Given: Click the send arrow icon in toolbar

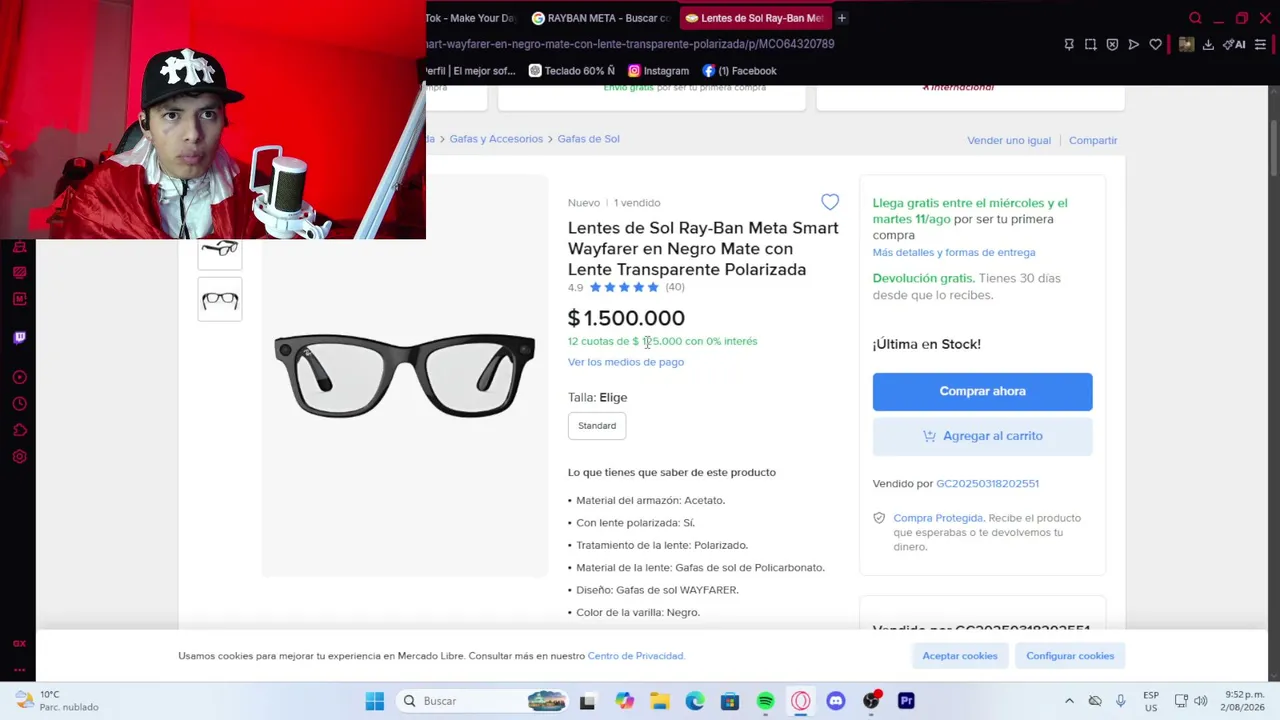Looking at the screenshot, I should (1133, 44).
